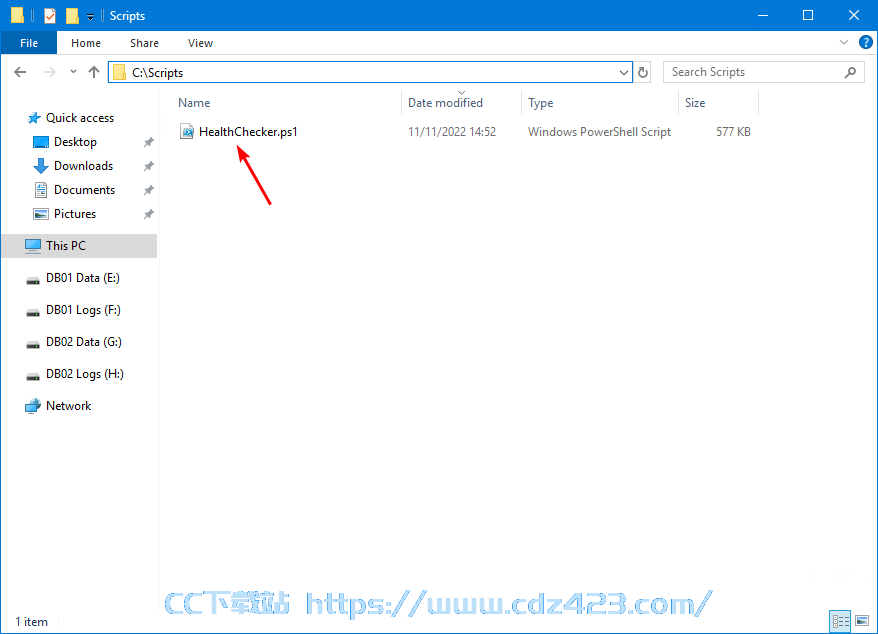Open Network in the navigation pane
The width and height of the screenshot is (878, 634).
tap(68, 406)
